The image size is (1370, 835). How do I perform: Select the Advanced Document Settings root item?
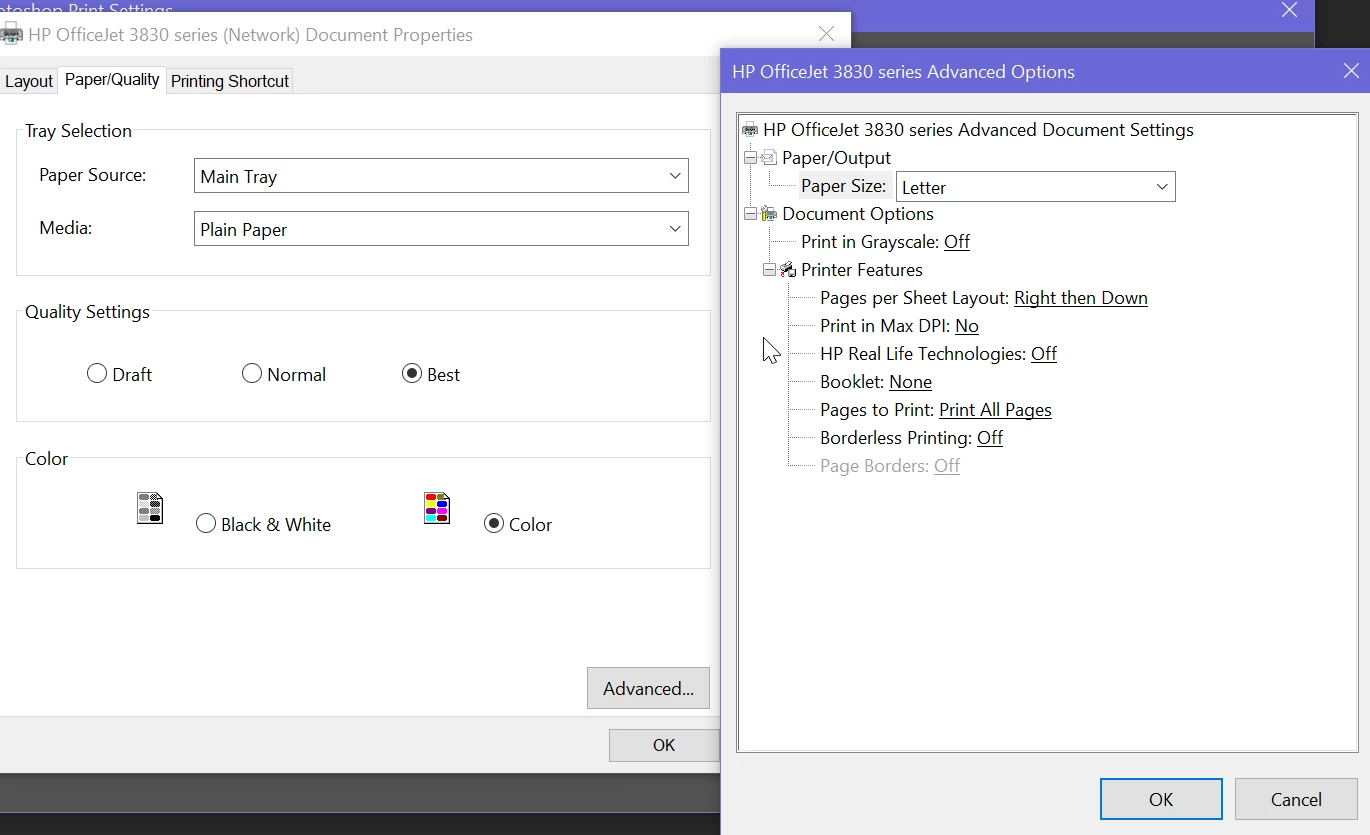tap(978, 130)
